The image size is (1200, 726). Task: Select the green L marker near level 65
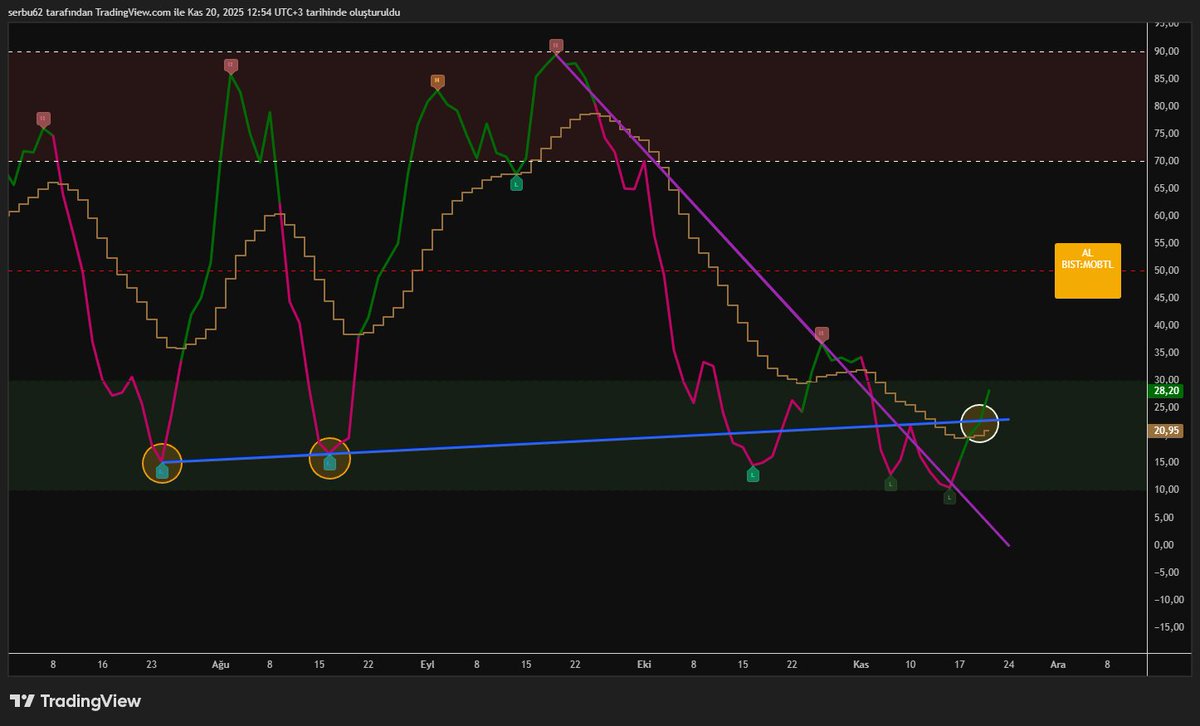click(516, 184)
